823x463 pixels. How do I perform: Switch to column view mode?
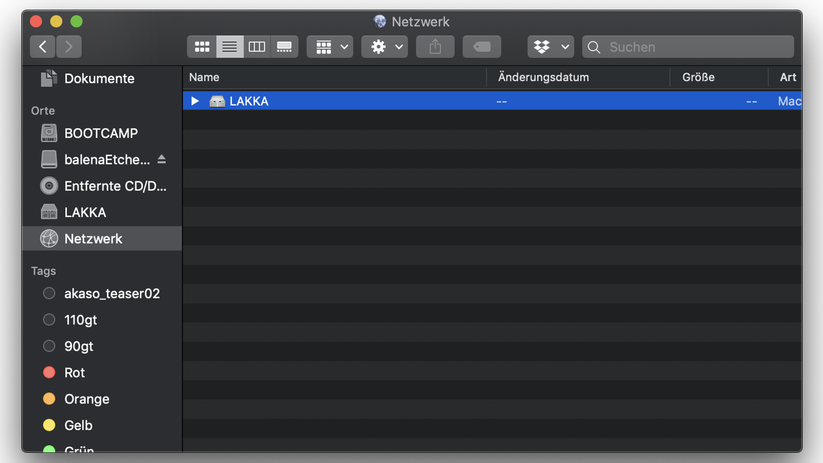point(257,47)
